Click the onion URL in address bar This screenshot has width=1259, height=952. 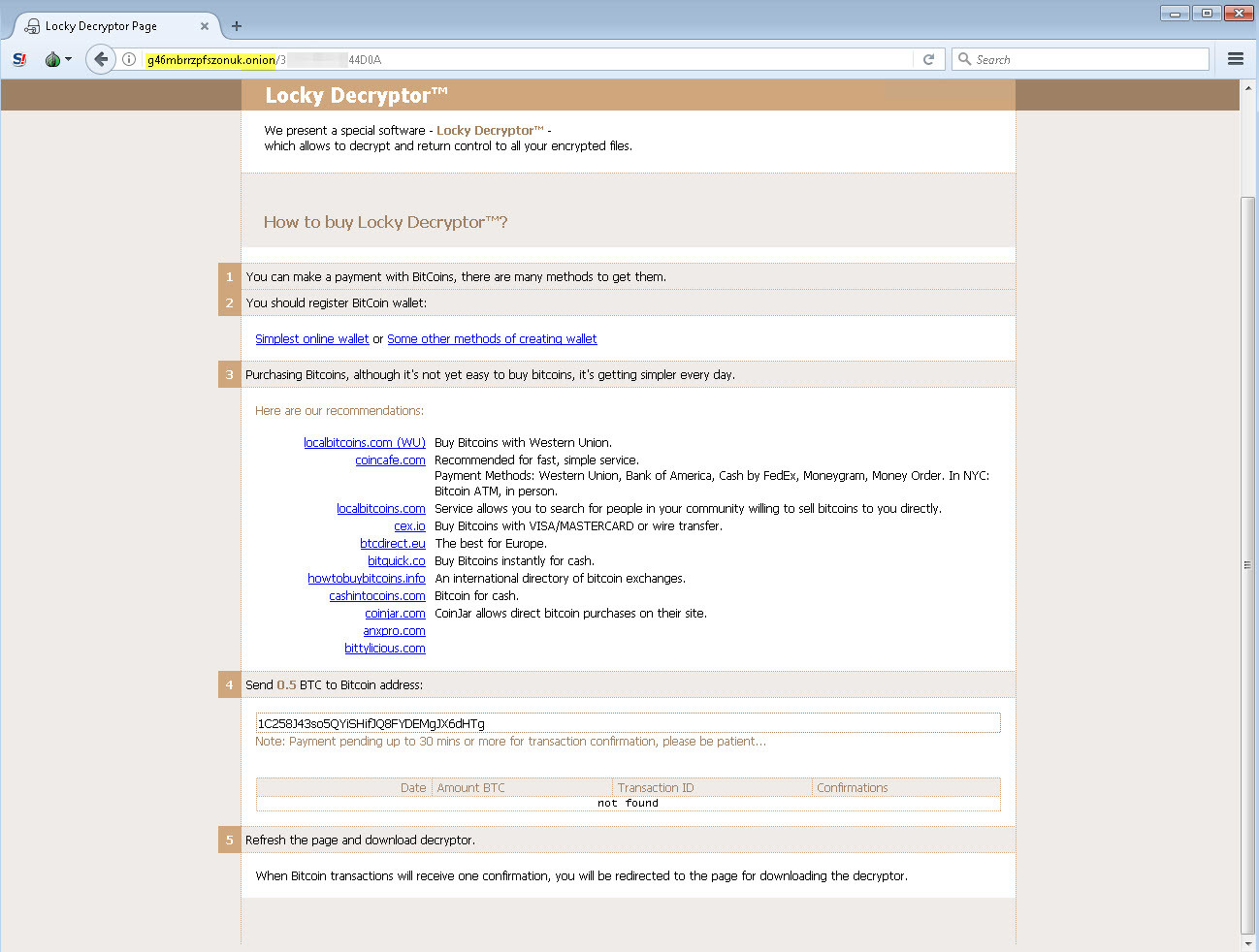pyautogui.click(x=211, y=60)
